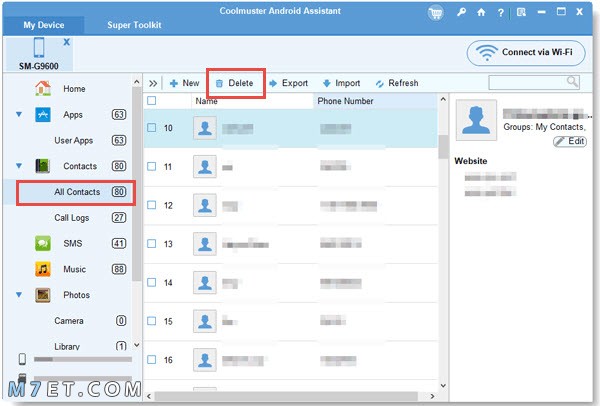Collapse the Photos tree arrow
The image size is (600, 406).
coord(19,295)
